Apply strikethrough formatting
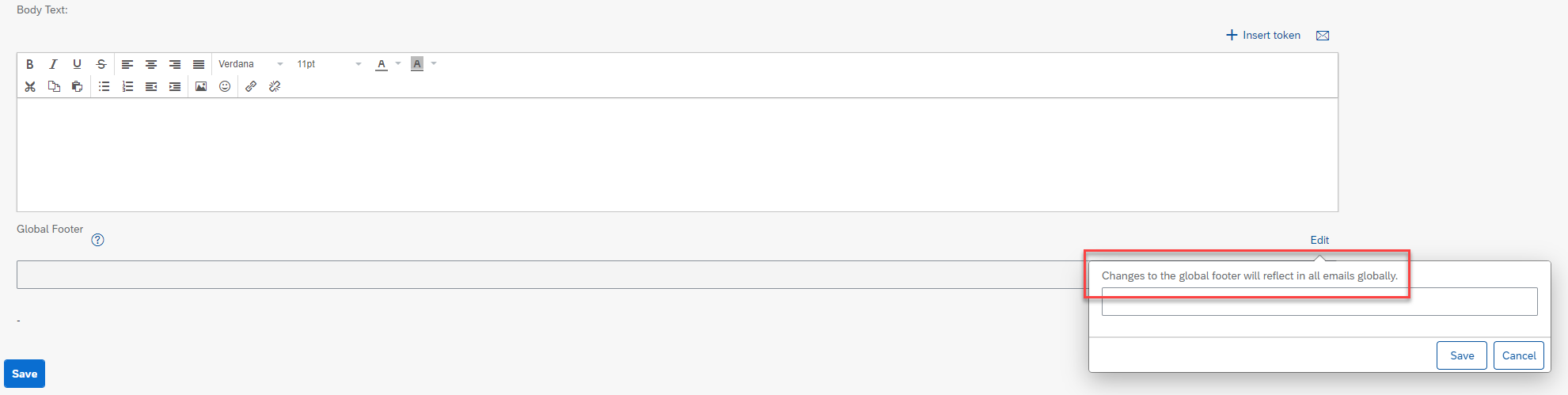Screen dimensions: 1568x395 point(101,64)
